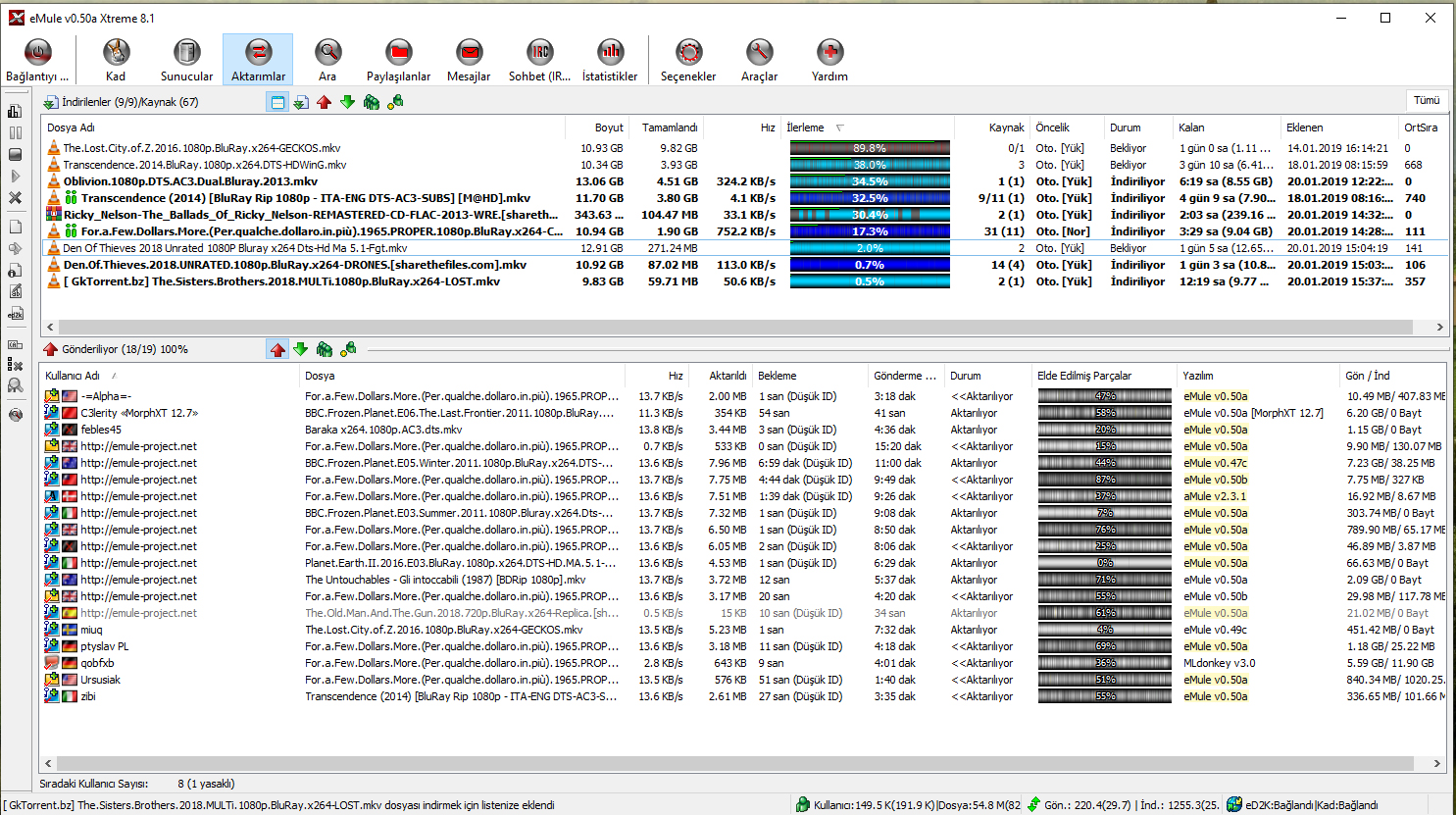Sort uploads by Elde Edilmiş Parçalar header

pos(1105,376)
